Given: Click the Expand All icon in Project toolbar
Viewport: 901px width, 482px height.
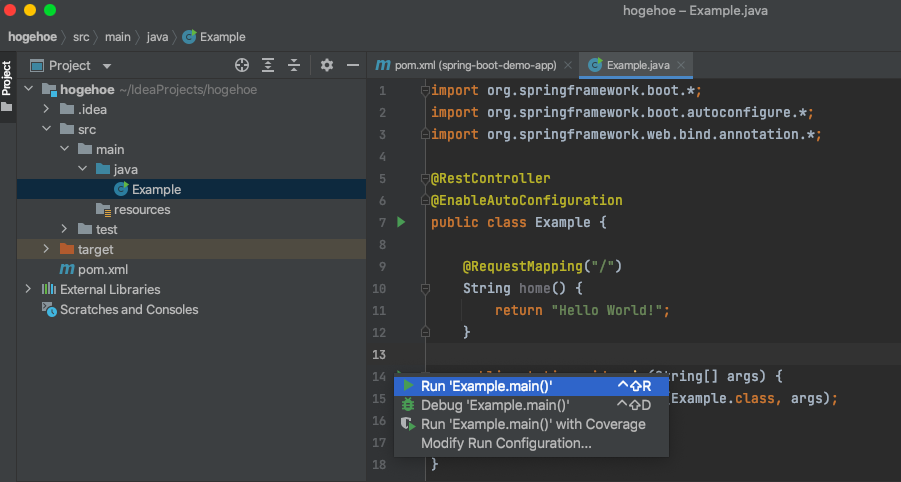Looking at the screenshot, I should click(x=268, y=65).
